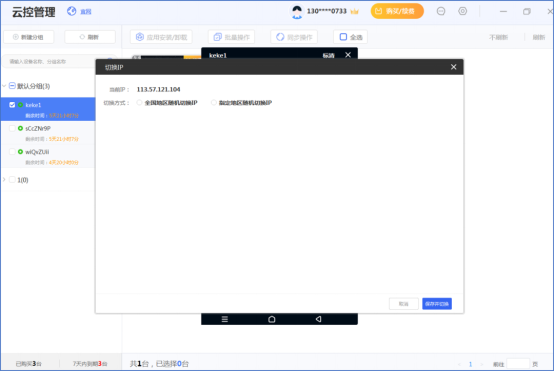Expand the group named 1(0)

4,180
